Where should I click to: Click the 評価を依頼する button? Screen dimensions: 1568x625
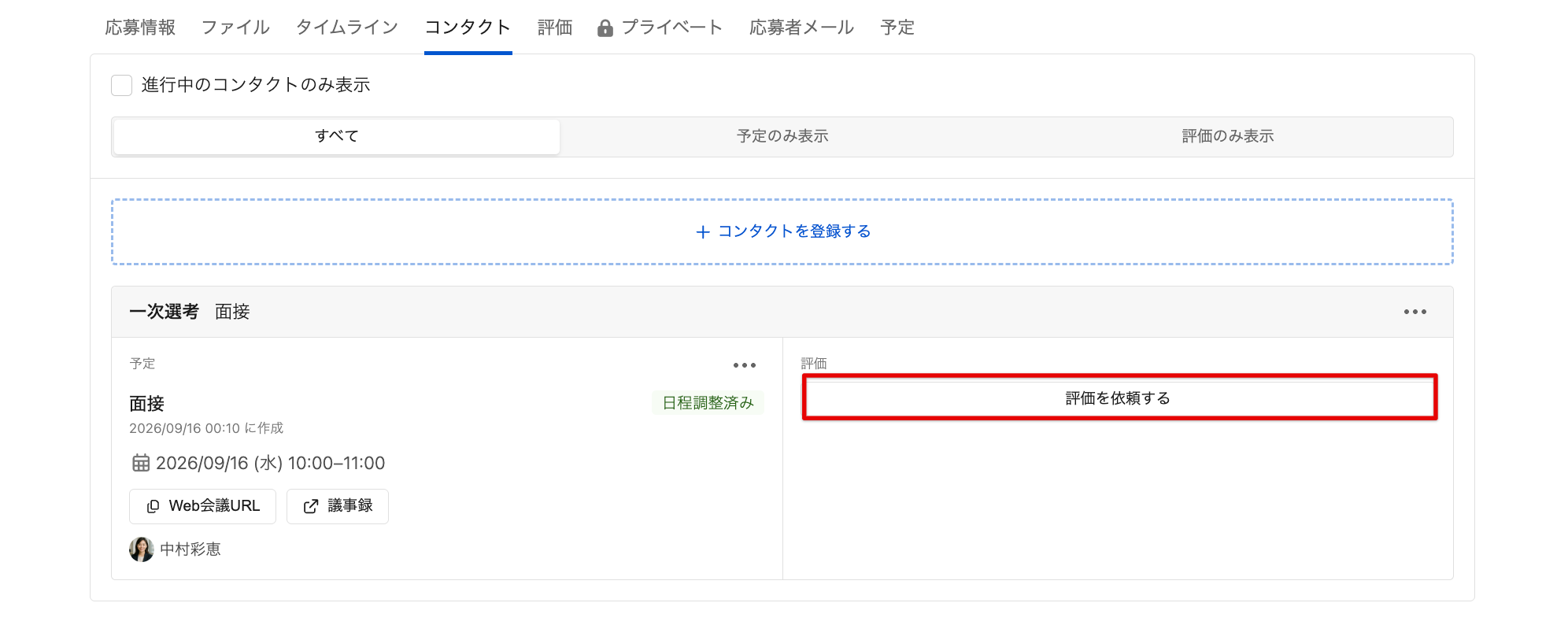pyautogui.click(x=1119, y=398)
